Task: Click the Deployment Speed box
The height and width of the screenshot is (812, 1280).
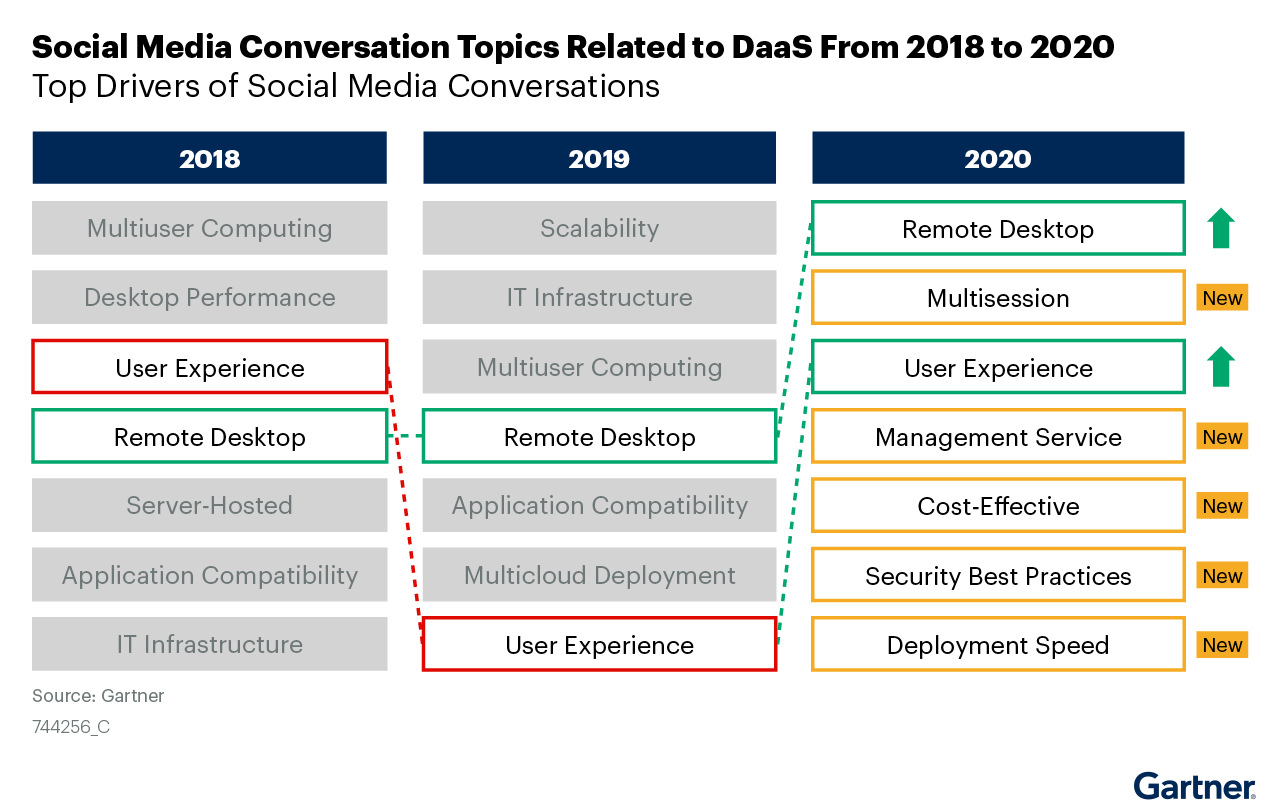Action: coord(998,644)
